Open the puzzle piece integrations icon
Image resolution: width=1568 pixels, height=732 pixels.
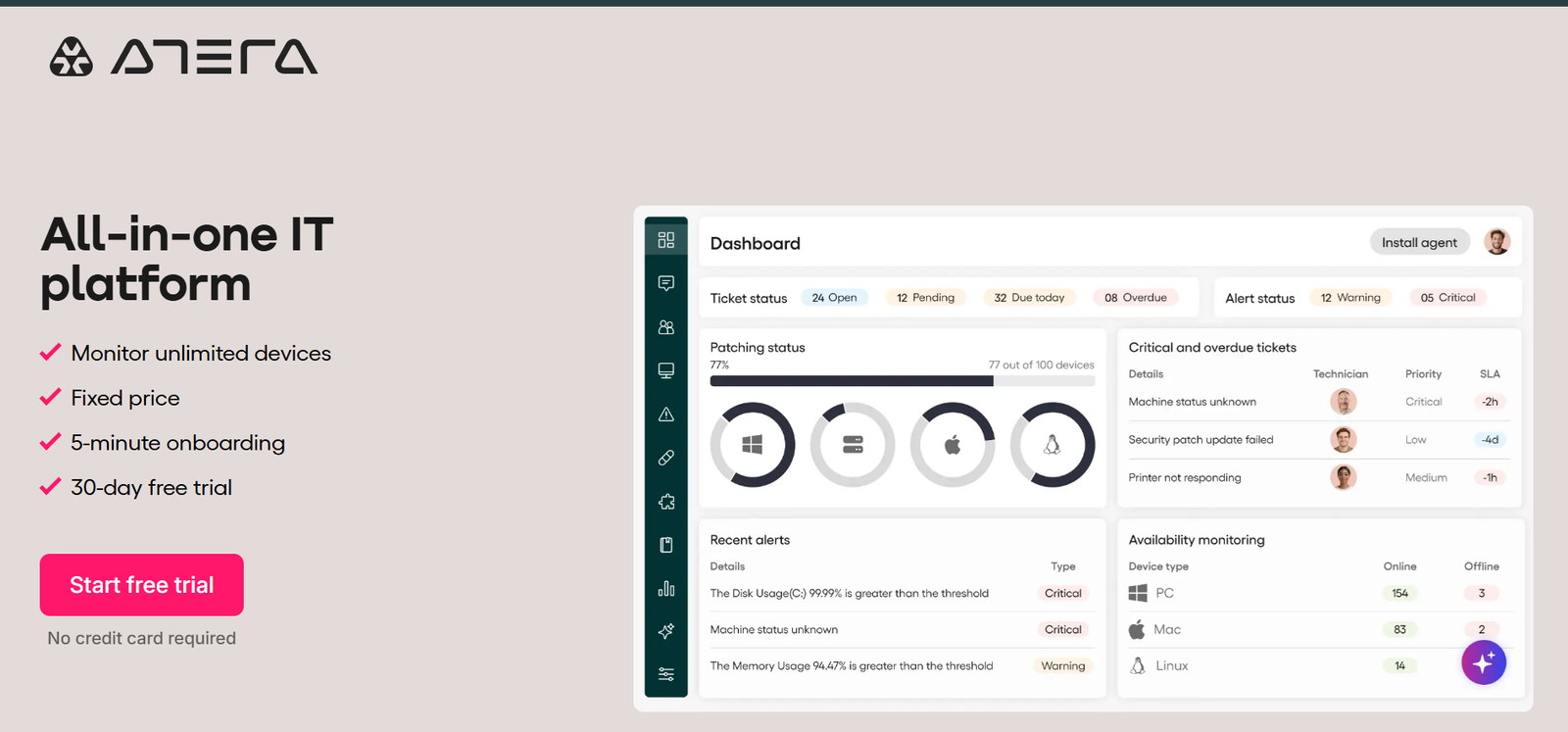pos(666,502)
